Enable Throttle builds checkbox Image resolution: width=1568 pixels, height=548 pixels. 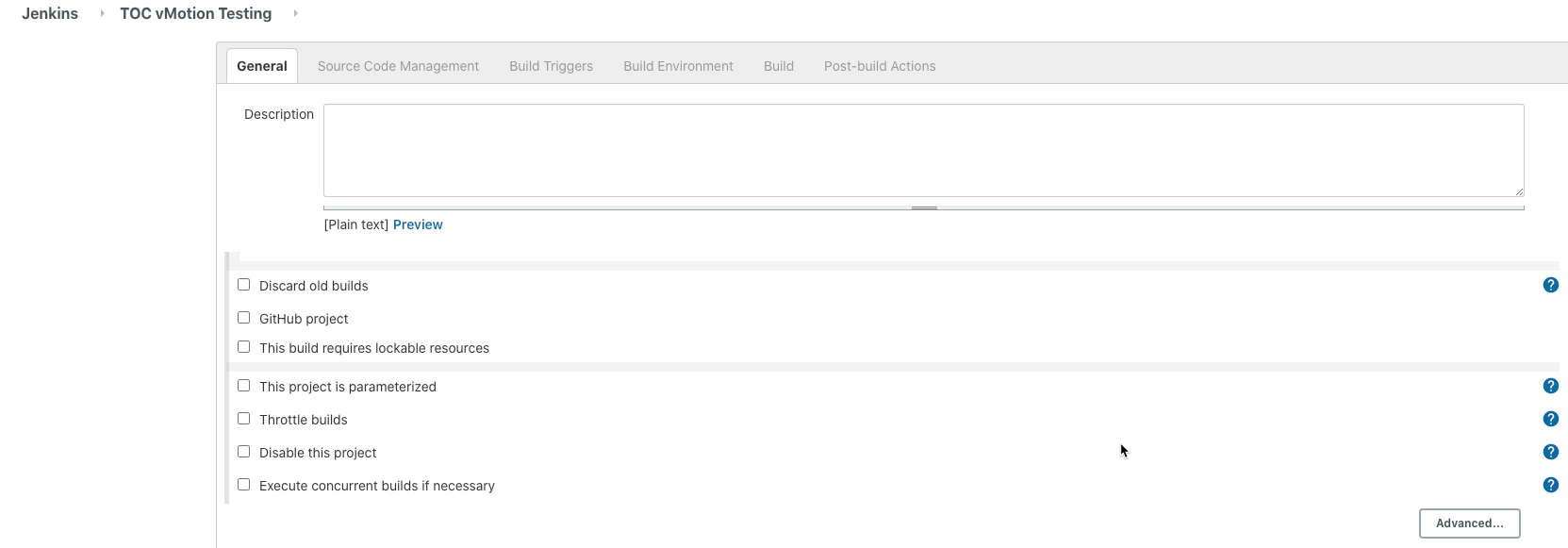pyautogui.click(x=244, y=419)
